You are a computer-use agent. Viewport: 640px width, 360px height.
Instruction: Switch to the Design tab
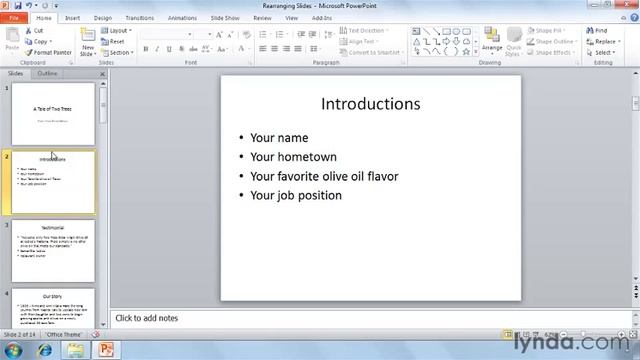(x=102, y=18)
